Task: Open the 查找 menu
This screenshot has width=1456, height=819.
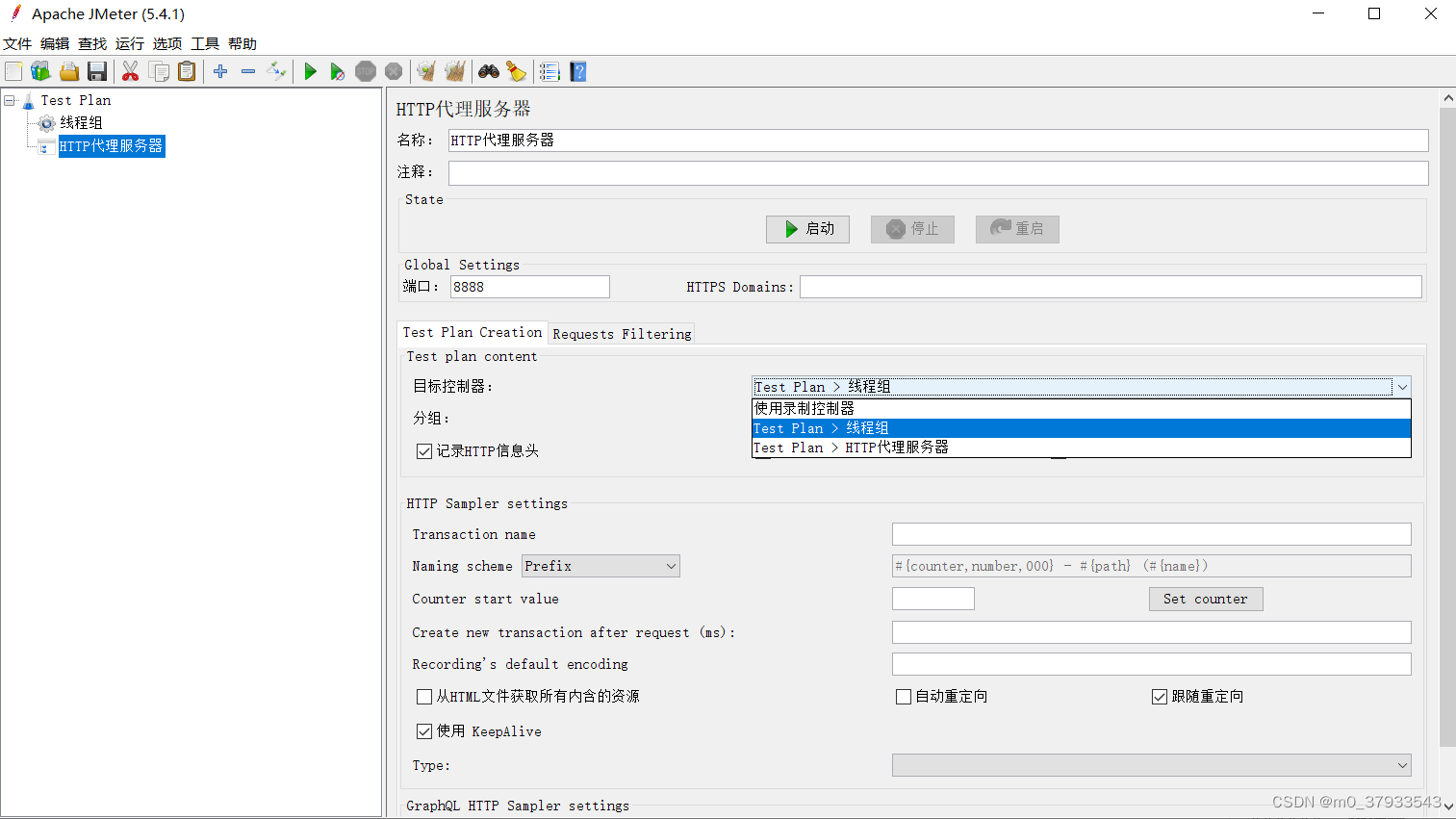Action: point(92,43)
